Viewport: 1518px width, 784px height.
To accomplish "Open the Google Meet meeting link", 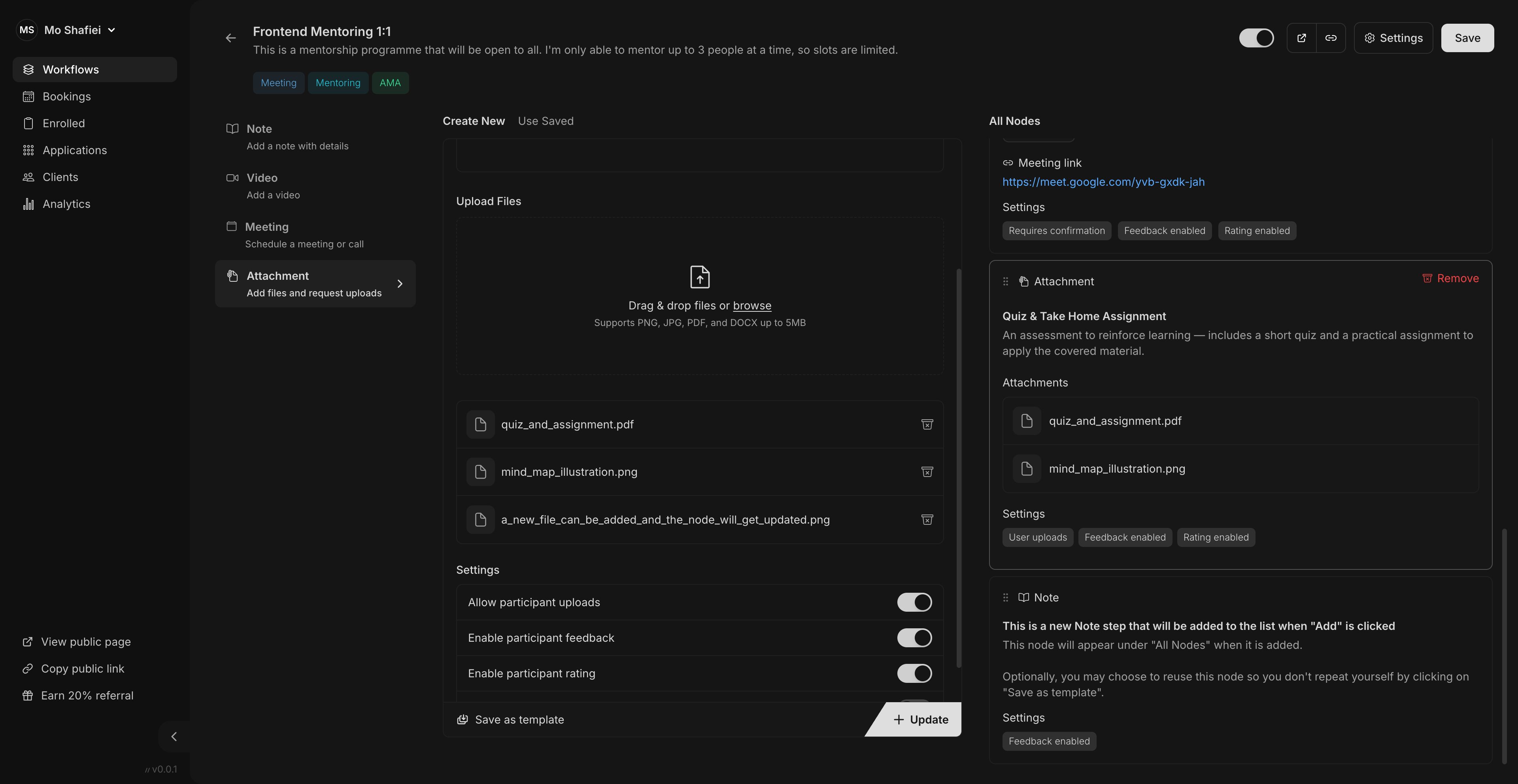I will (x=1103, y=182).
